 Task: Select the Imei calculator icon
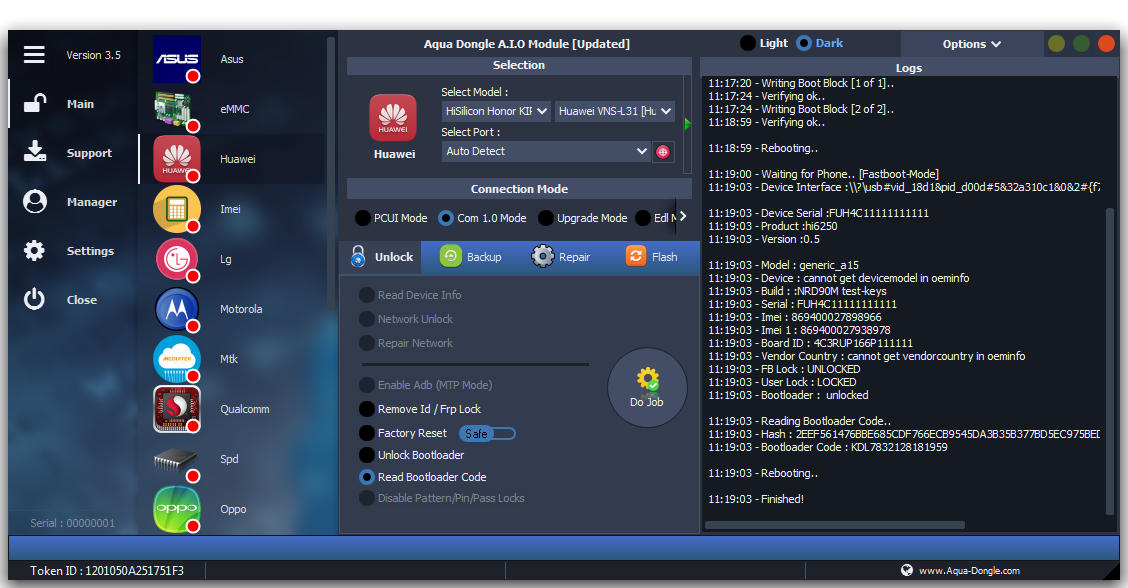click(x=177, y=209)
